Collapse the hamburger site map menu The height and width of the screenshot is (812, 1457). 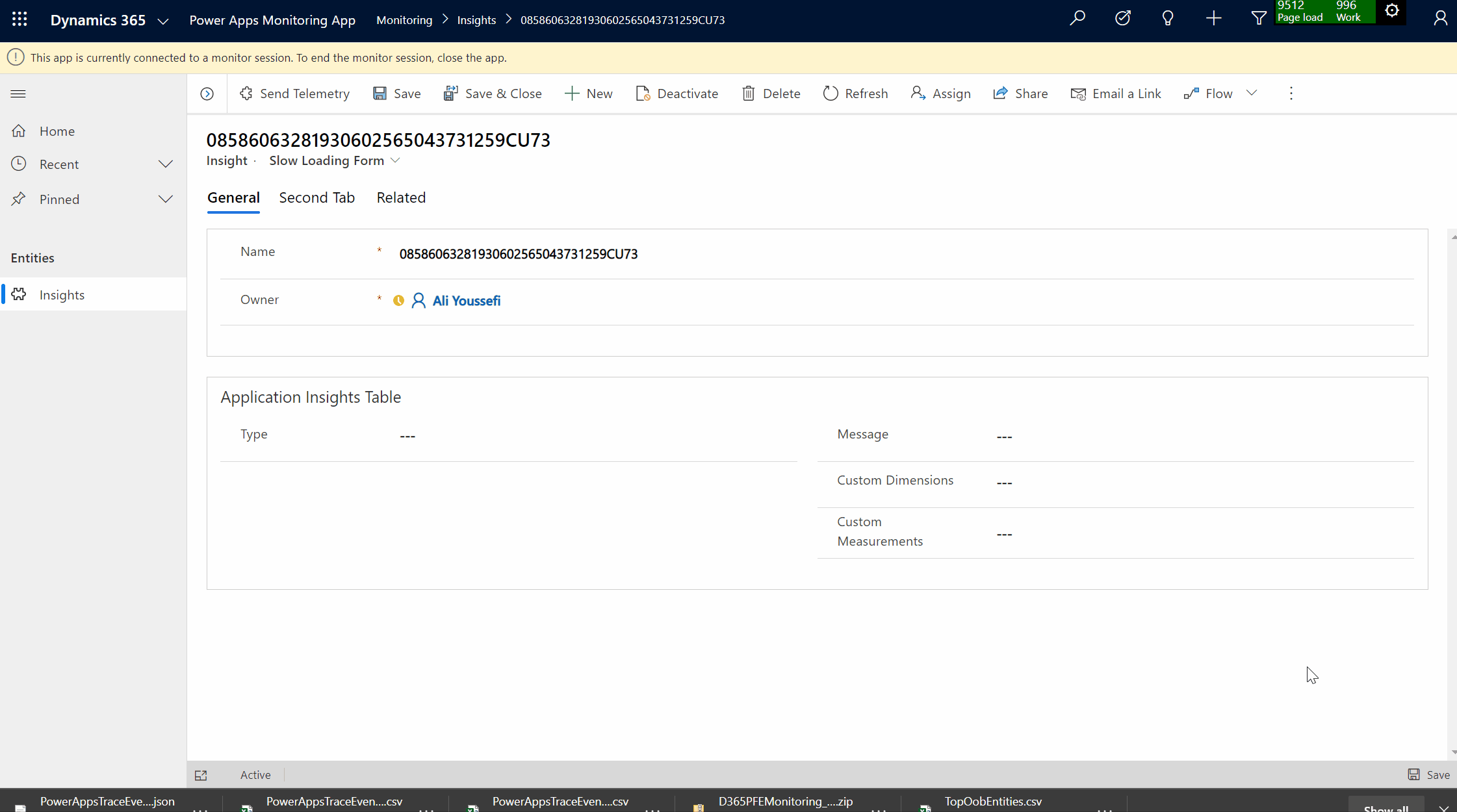[x=18, y=94]
